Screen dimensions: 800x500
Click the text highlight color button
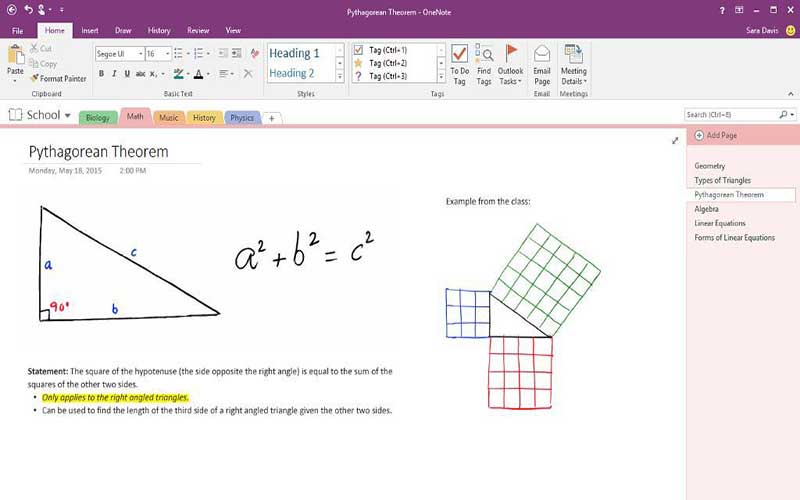pyautogui.click(x=179, y=73)
